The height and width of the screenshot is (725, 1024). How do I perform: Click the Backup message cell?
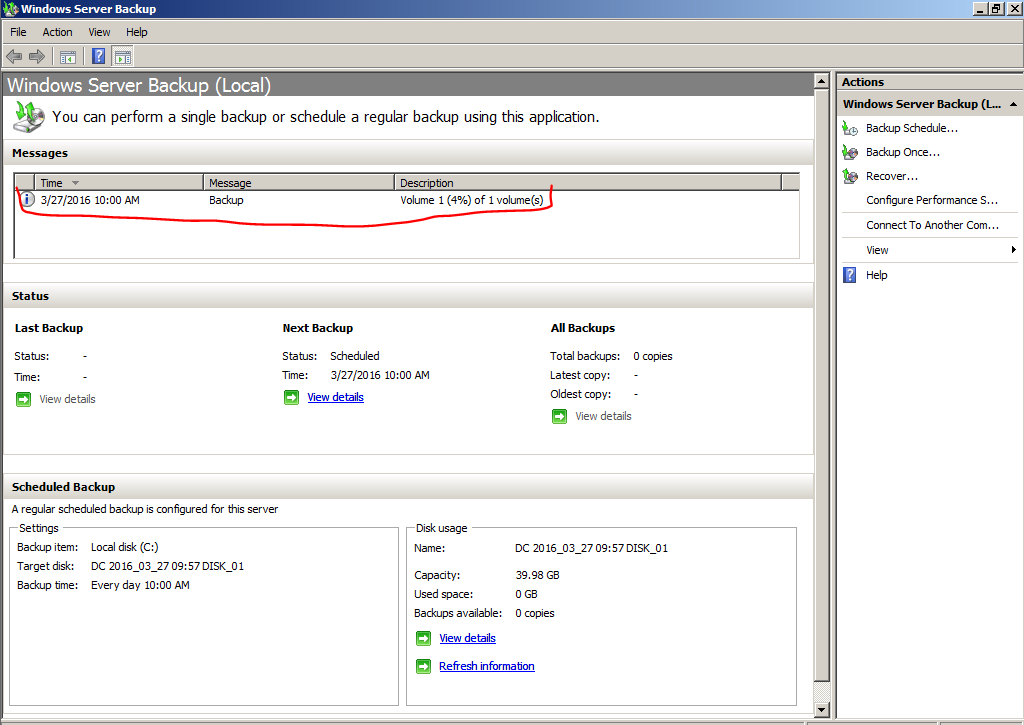click(x=226, y=200)
